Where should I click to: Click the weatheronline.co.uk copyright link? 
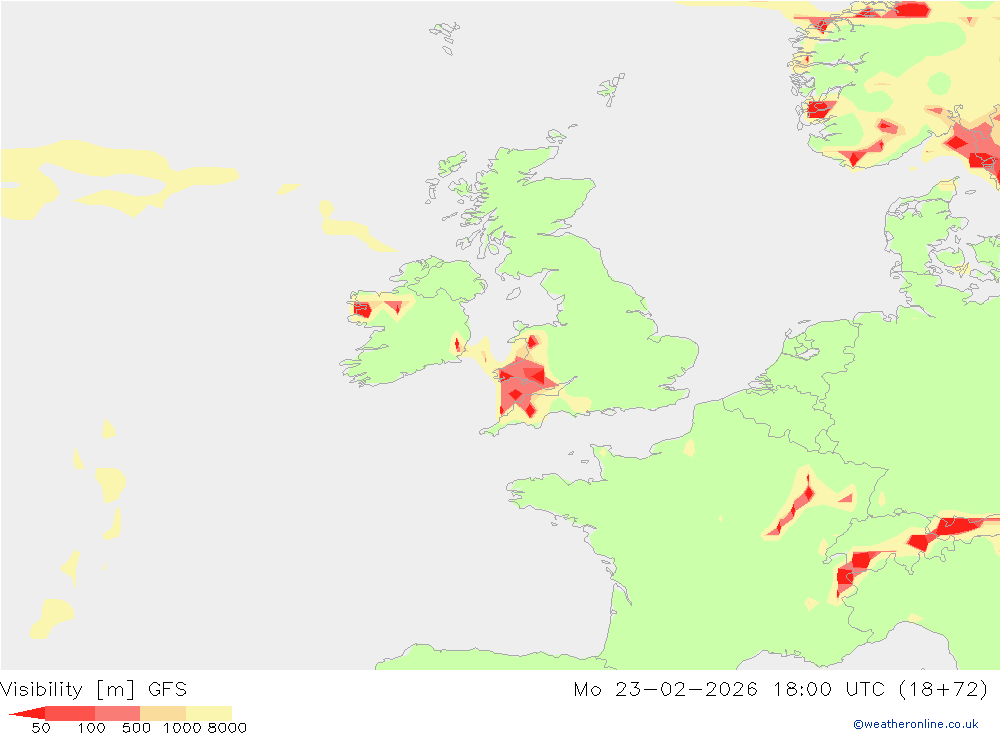[x=916, y=724]
